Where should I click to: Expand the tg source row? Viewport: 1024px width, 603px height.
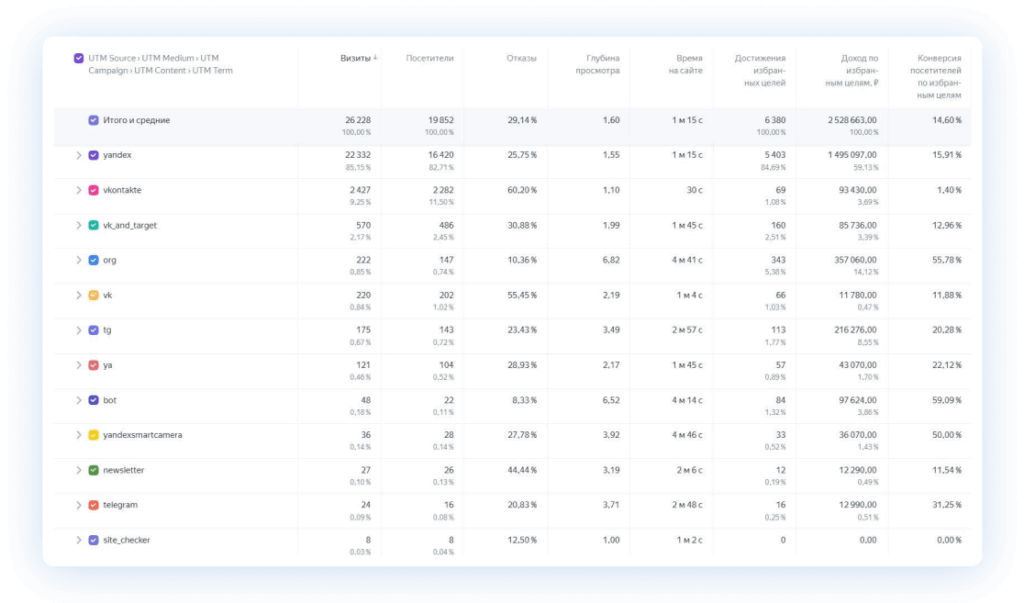(x=78, y=330)
